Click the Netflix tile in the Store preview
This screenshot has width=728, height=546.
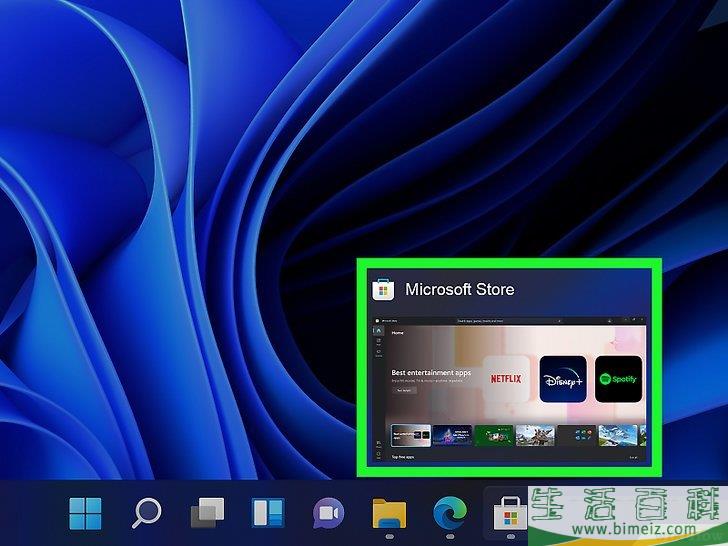(506, 379)
